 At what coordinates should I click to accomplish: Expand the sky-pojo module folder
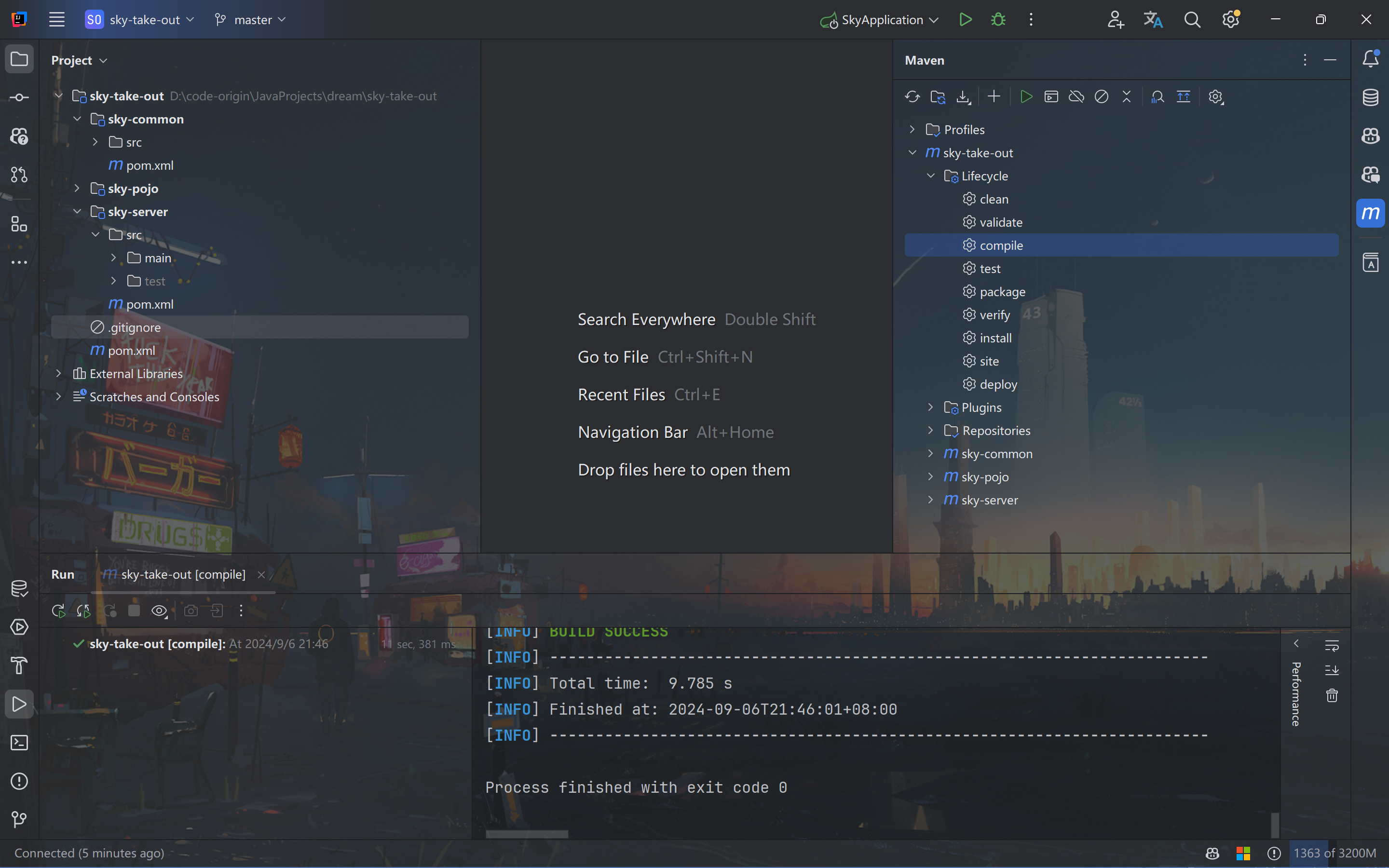pyautogui.click(x=78, y=188)
